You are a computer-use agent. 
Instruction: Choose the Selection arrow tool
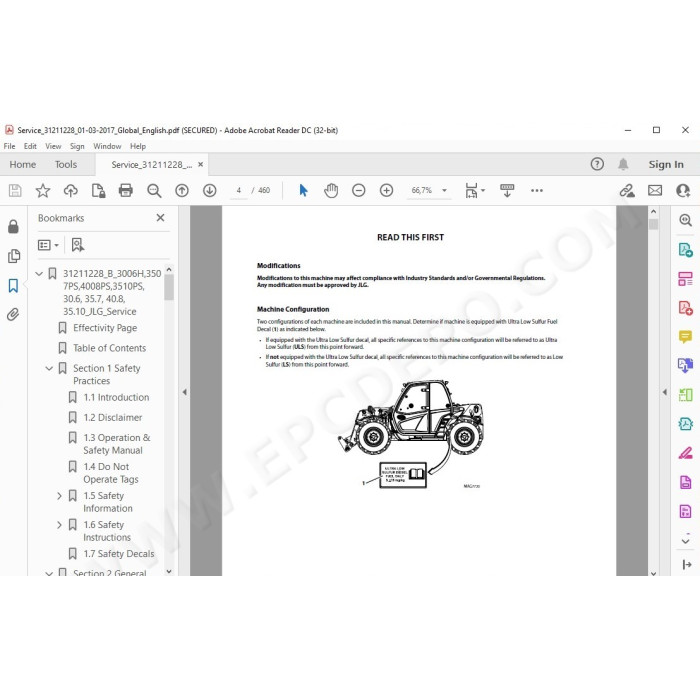coord(304,191)
